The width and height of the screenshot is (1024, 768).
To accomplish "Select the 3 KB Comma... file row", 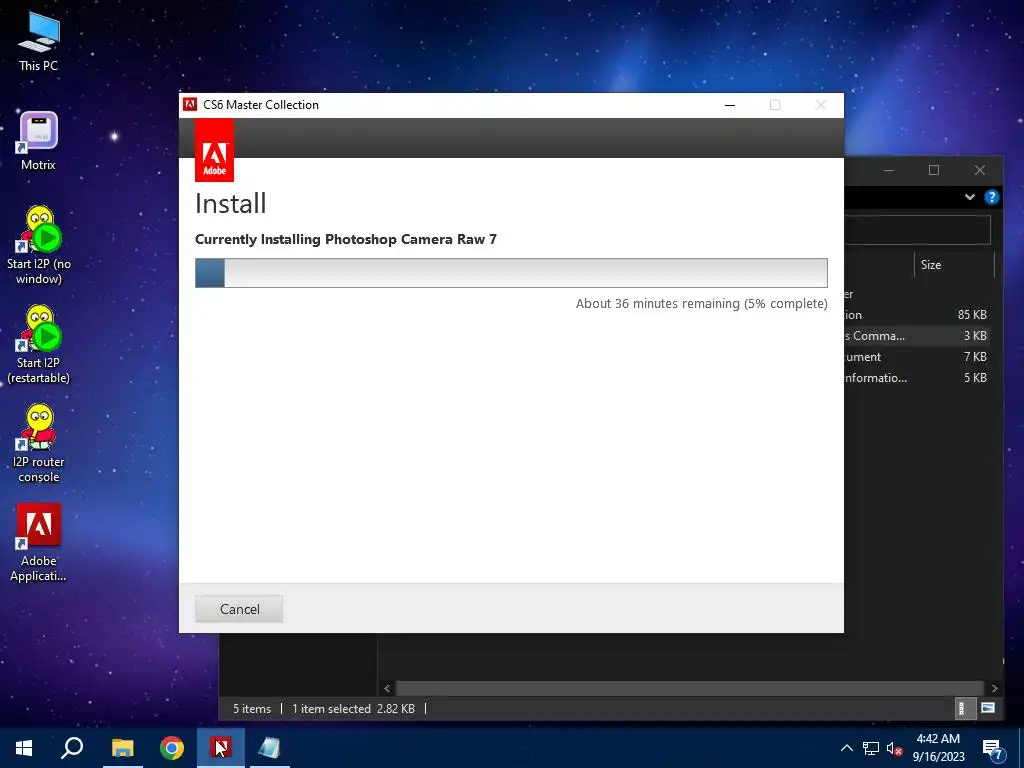I will tap(917, 336).
